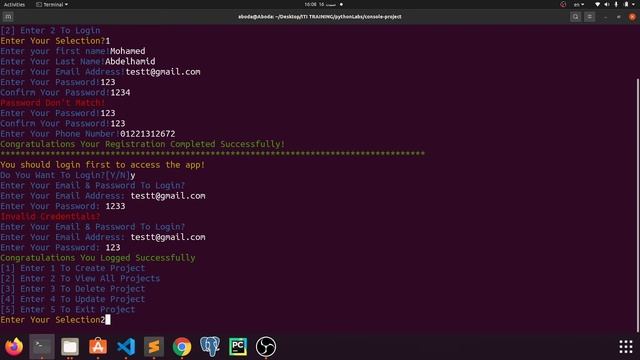
Task: Click the terminal title bar path text
Action: tap(320, 17)
